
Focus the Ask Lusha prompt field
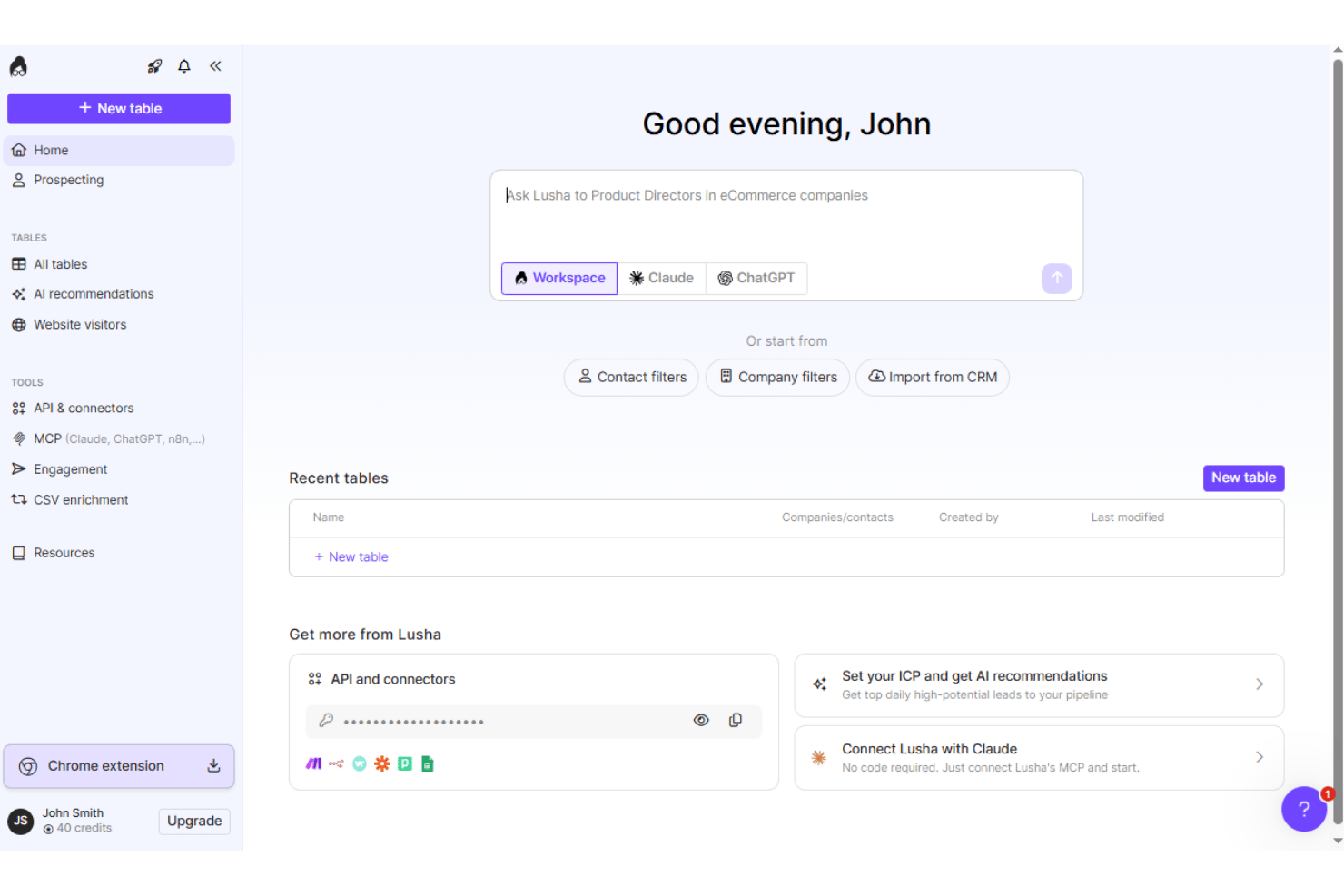click(x=786, y=214)
